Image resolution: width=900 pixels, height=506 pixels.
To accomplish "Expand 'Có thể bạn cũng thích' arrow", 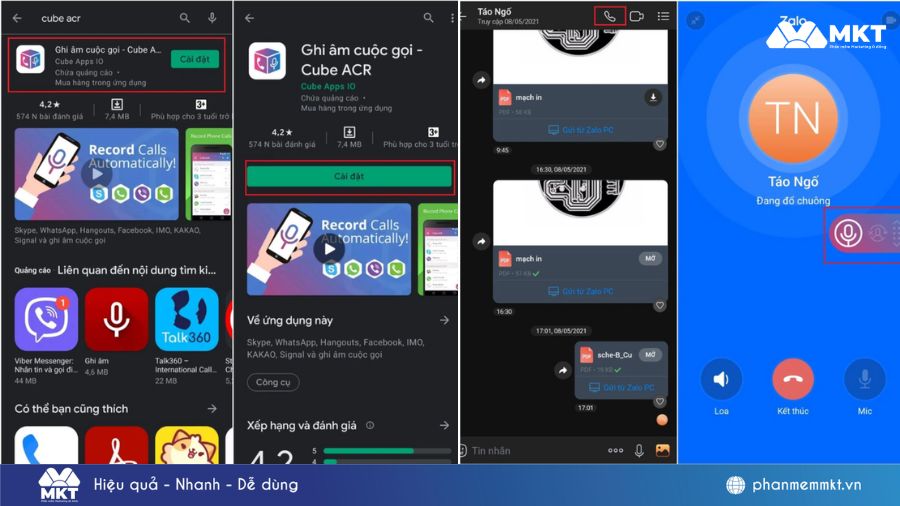I will 212,408.
